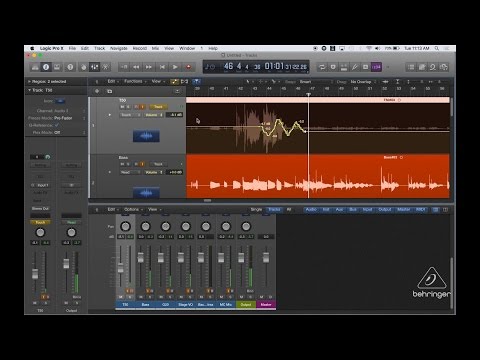The height and width of the screenshot is (360, 480).
Task: Select the Single mixer view button
Action: 256,210
